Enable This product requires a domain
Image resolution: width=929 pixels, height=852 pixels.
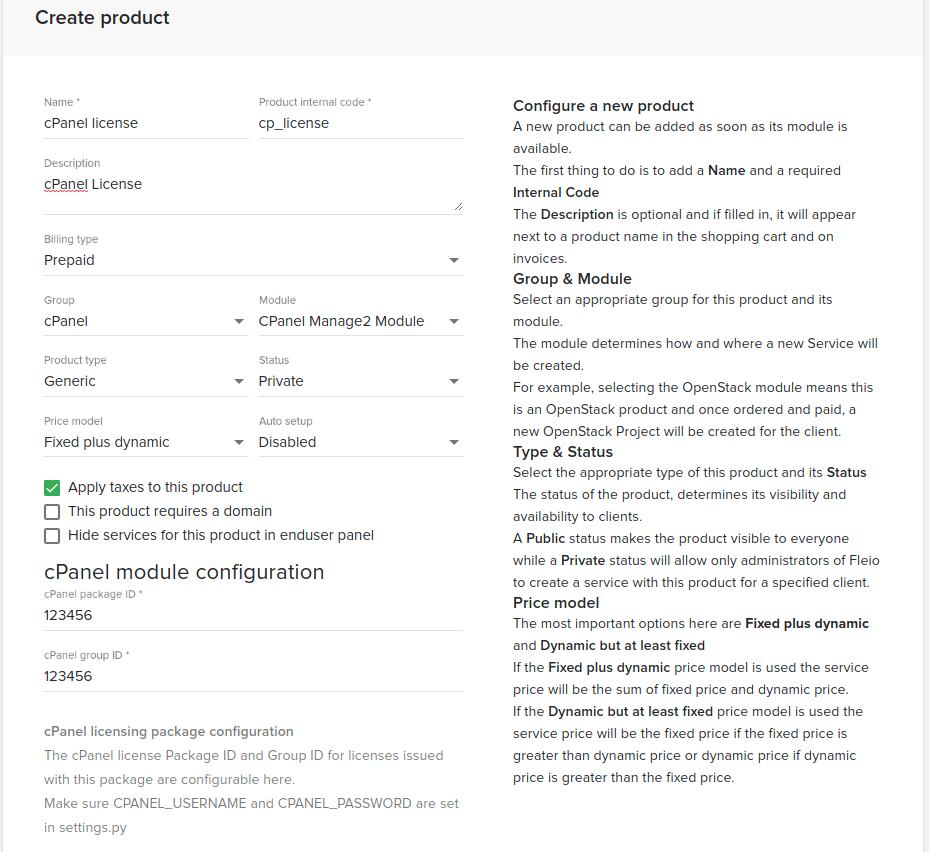pos(50,511)
